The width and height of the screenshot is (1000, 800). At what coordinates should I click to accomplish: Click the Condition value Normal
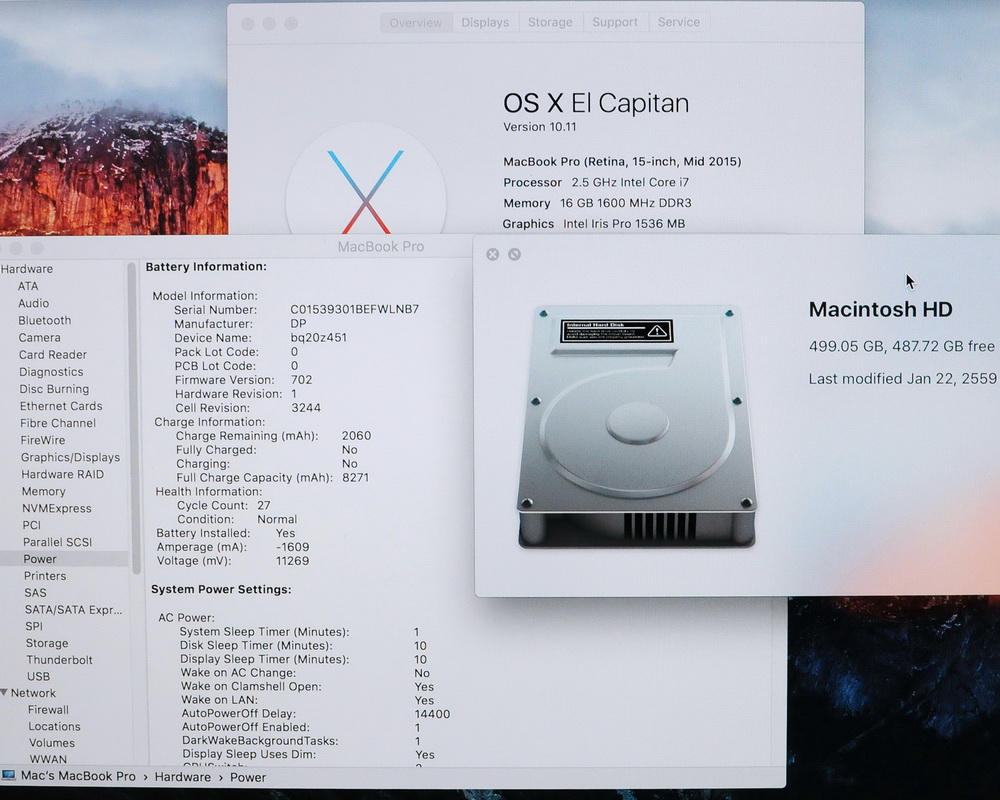tap(277, 519)
